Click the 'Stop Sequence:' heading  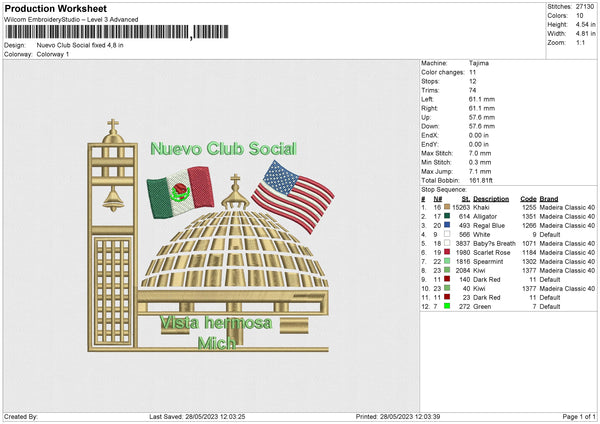pyautogui.click(x=444, y=190)
